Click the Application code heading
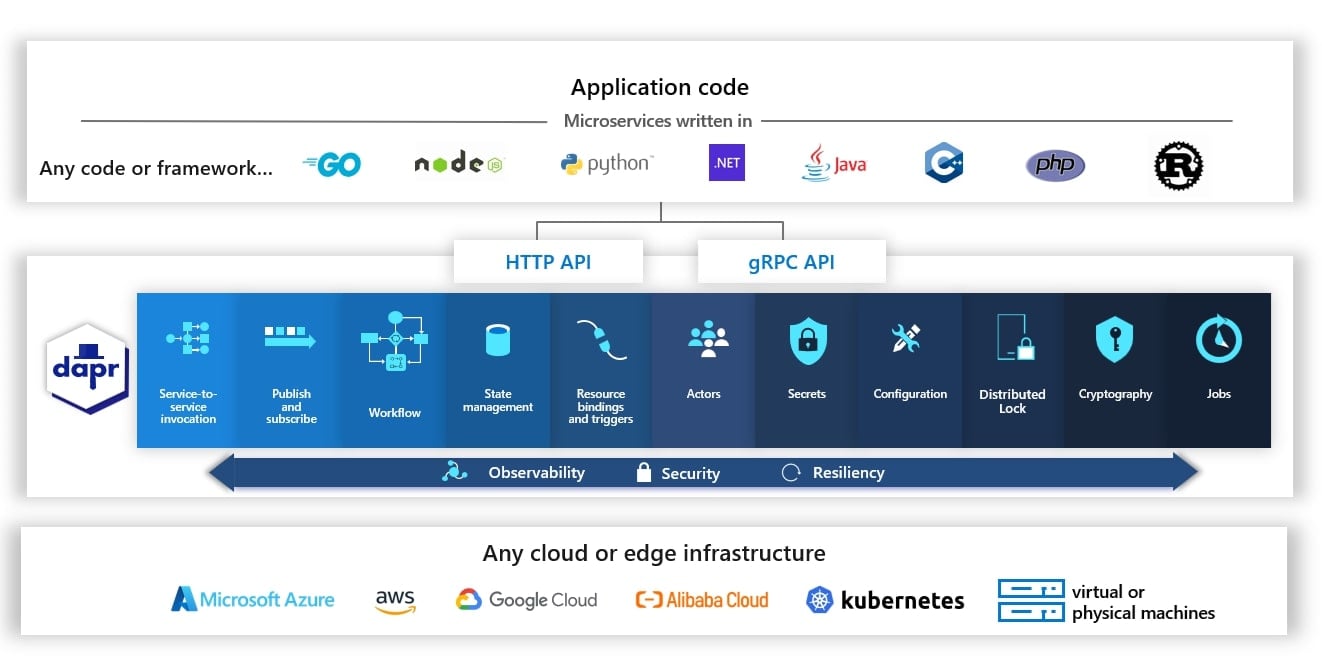1322x665 pixels. point(660,87)
